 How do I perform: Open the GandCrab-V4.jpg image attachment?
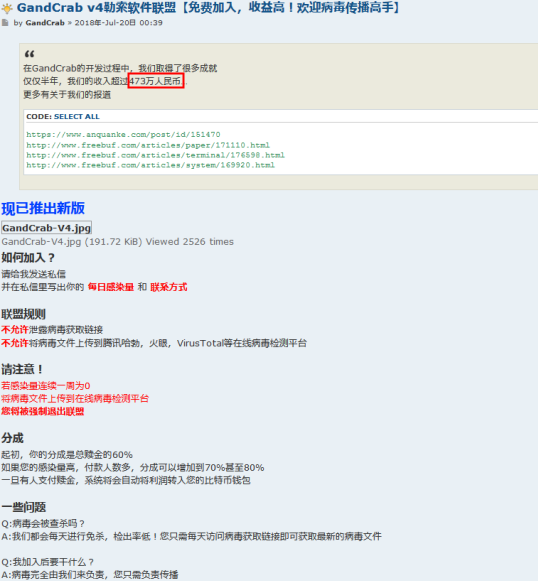(x=46, y=228)
